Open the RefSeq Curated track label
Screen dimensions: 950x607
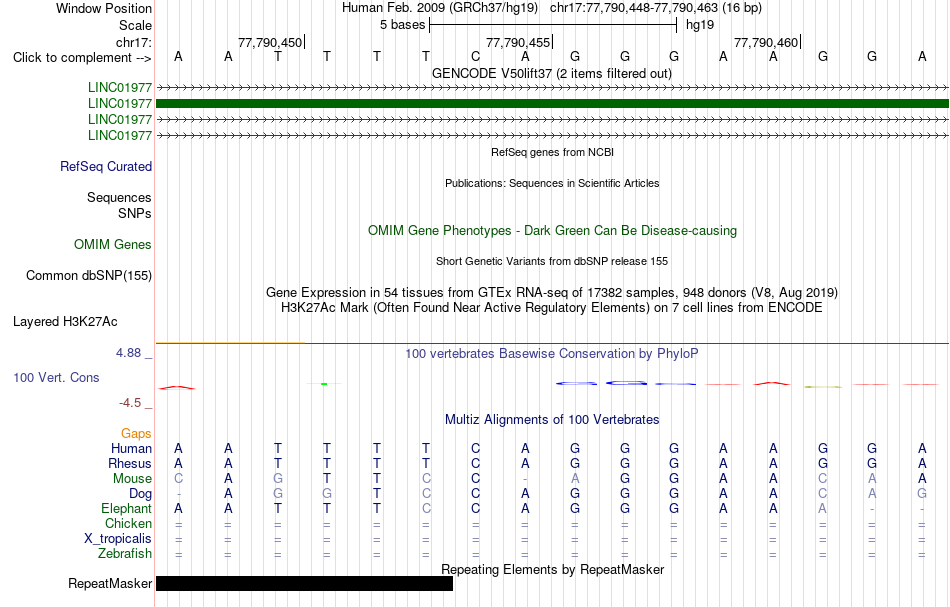[x=105, y=167]
